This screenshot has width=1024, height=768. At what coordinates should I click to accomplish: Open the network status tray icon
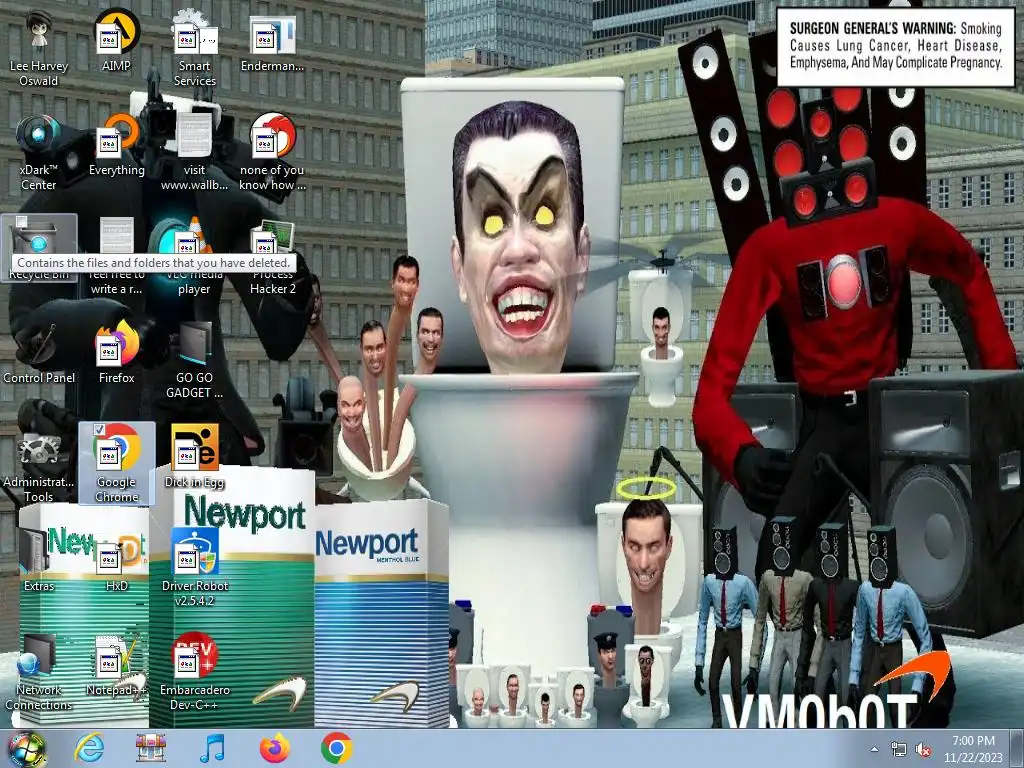899,750
